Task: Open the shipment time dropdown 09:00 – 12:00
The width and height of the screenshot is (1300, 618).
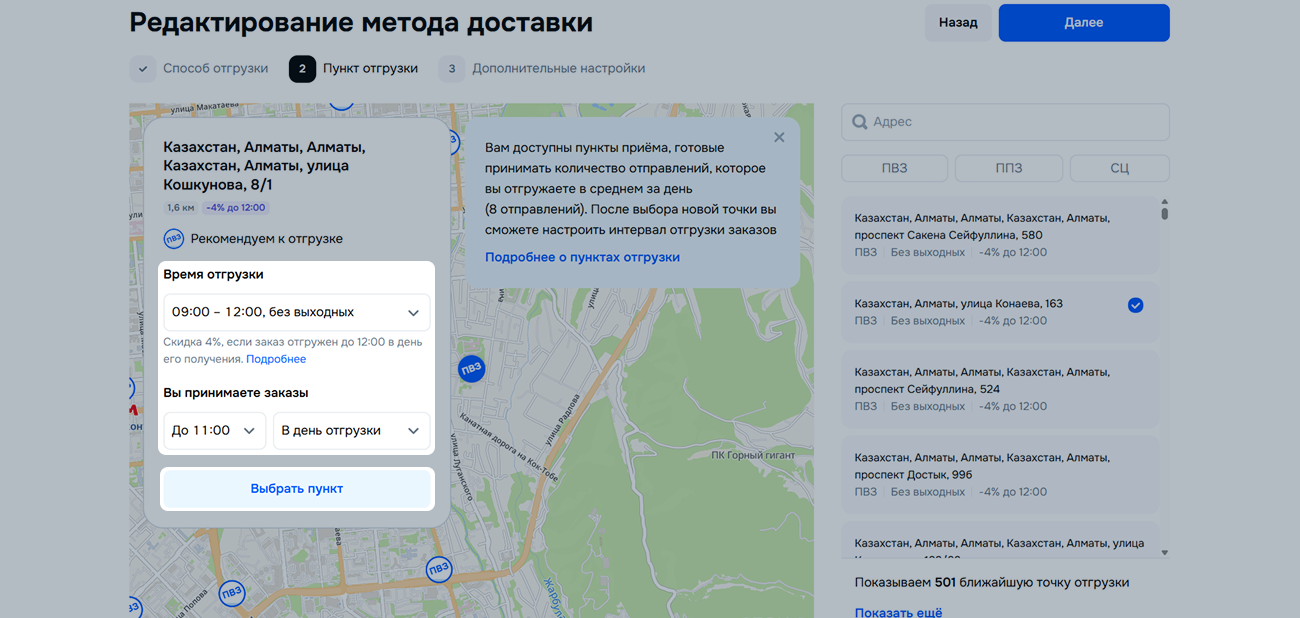Action: (296, 313)
